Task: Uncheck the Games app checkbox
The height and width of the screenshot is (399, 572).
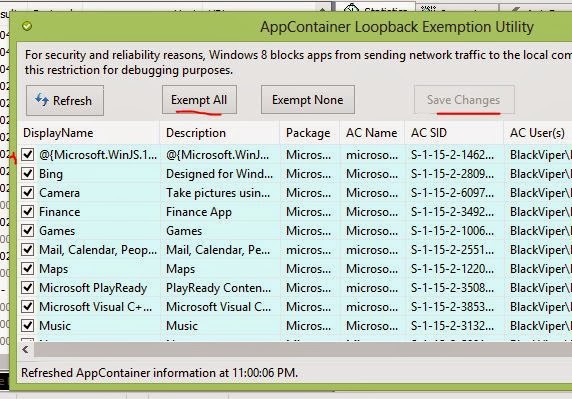Action: coord(28,231)
